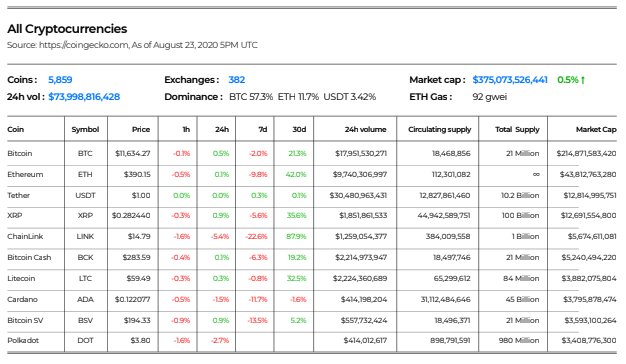Sort by the 24h volume column header
626x364 pixels.
click(x=366, y=129)
